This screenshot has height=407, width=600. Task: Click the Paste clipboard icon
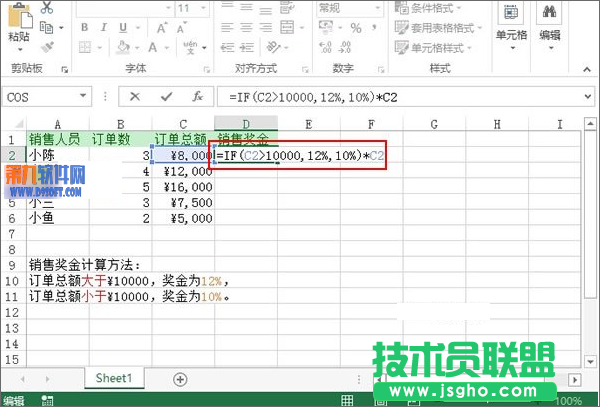(20, 16)
